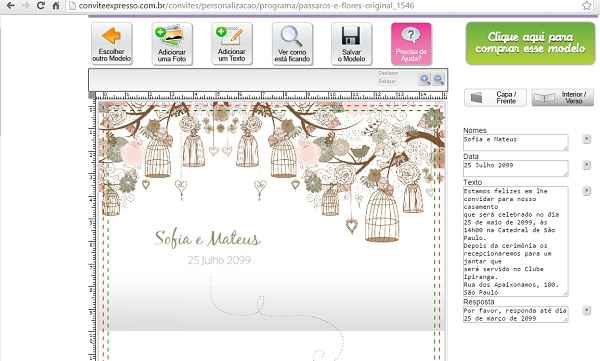600x361 pixels.
Task: Bookmark page with star icon
Action: point(587,5)
